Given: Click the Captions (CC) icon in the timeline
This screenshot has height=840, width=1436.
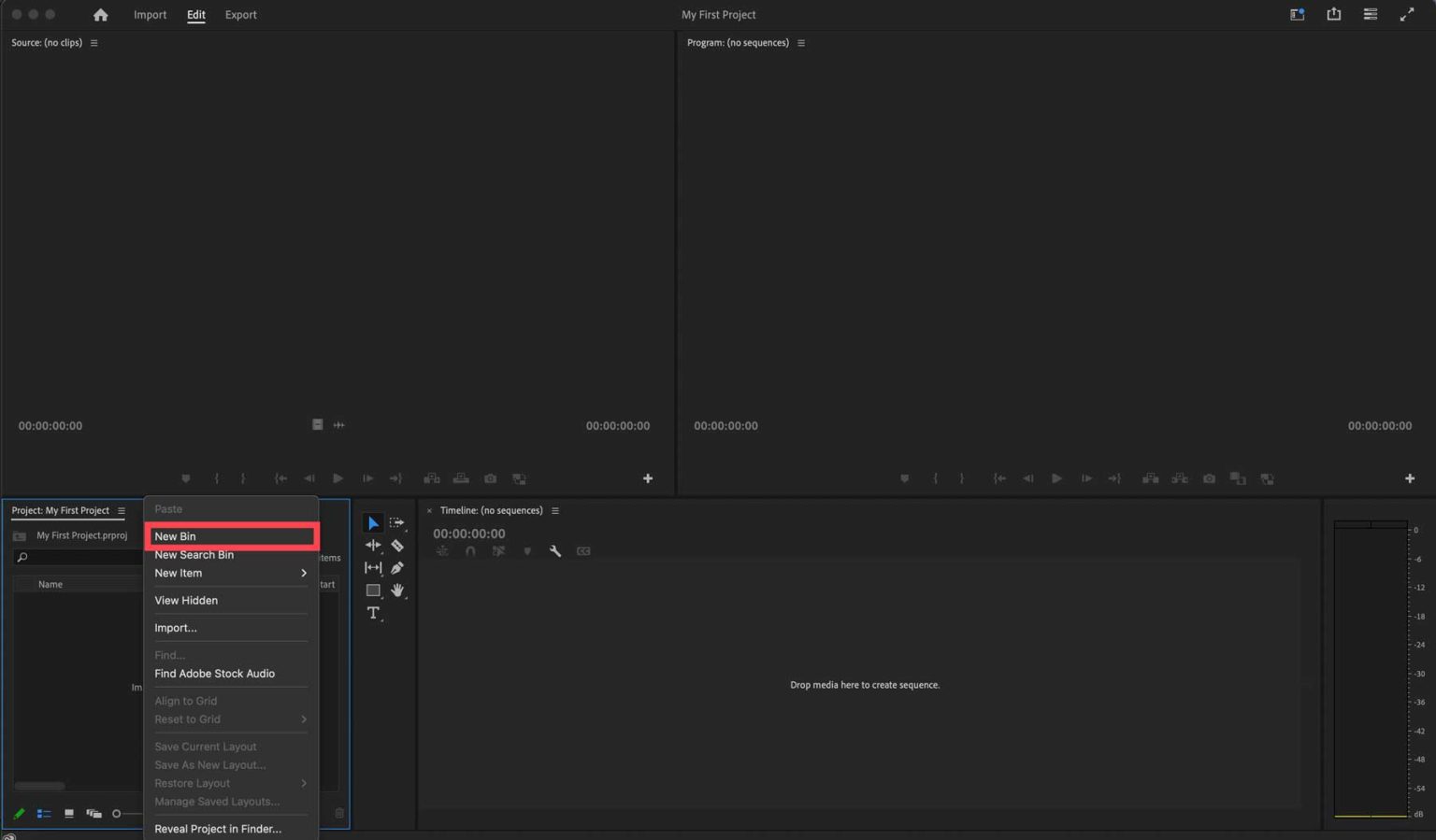Looking at the screenshot, I should (583, 550).
